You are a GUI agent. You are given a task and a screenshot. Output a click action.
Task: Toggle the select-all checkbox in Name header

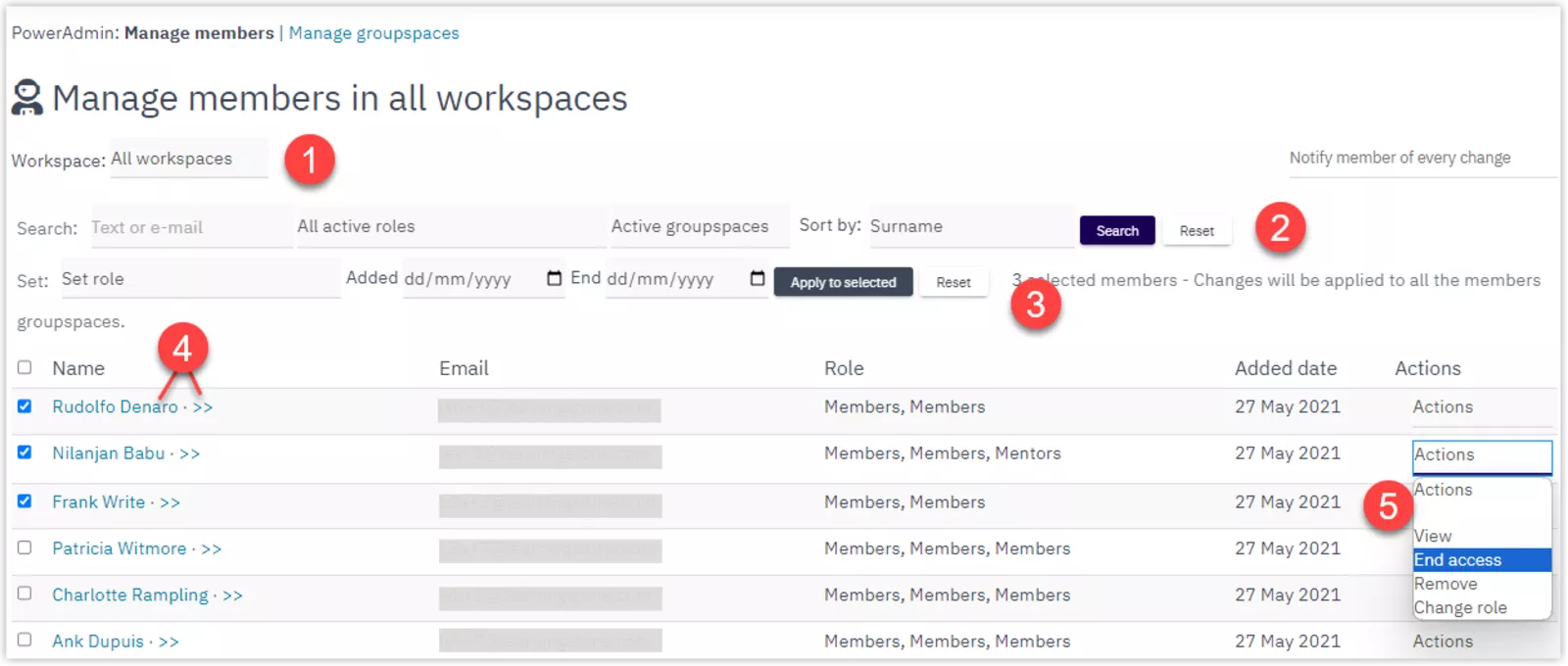click(24, 367)
